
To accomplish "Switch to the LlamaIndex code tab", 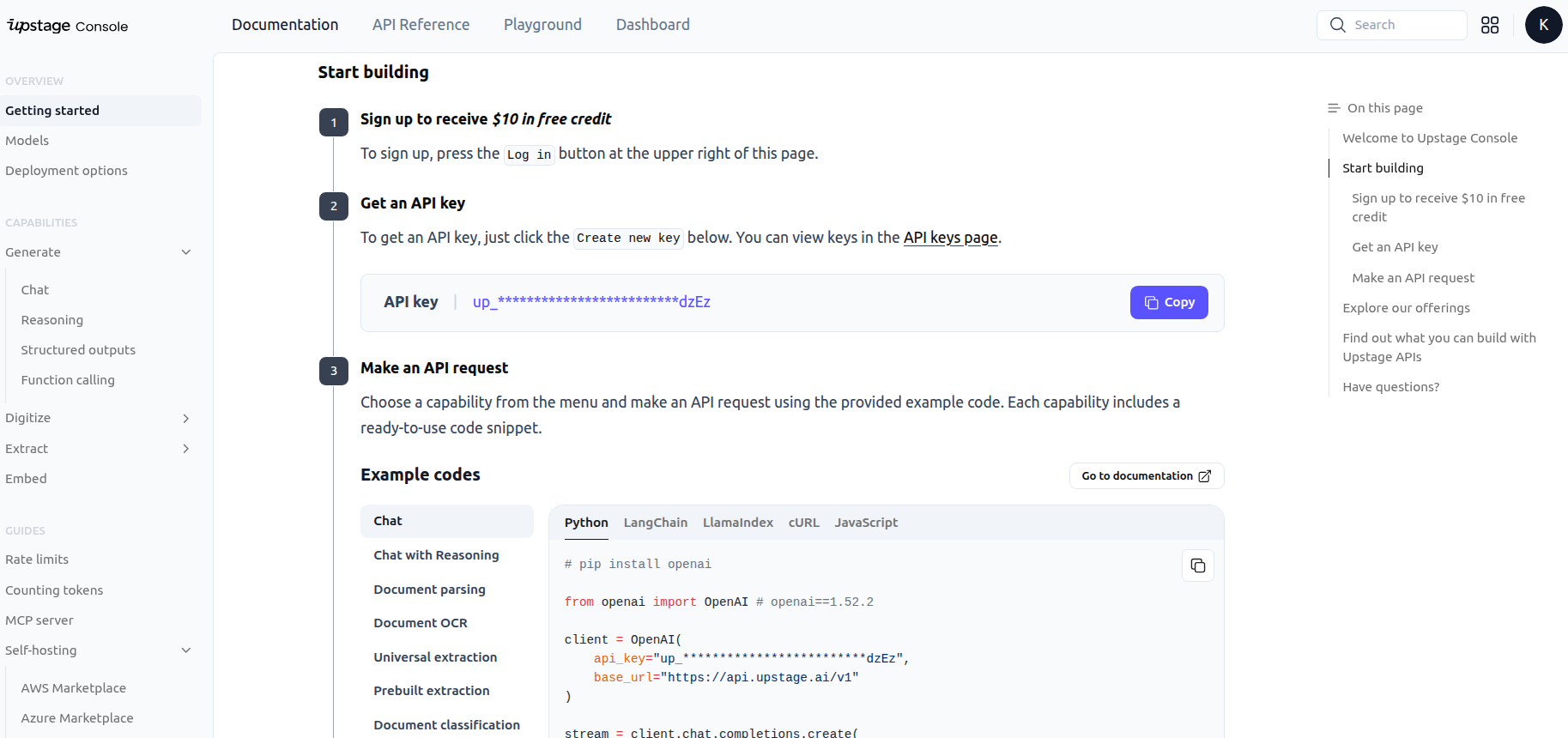I will 738,523.
